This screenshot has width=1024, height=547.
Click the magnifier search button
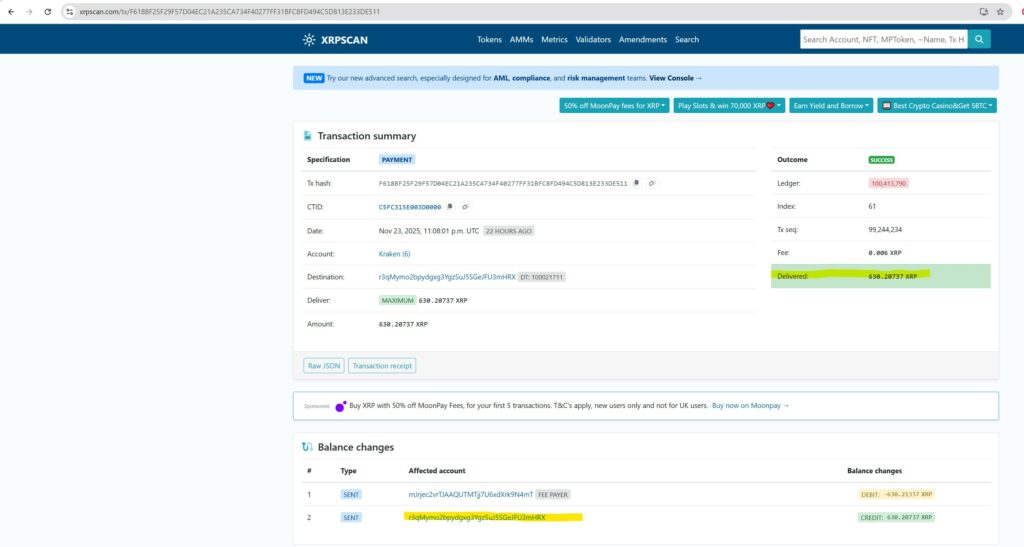click(x=980, y=39)
